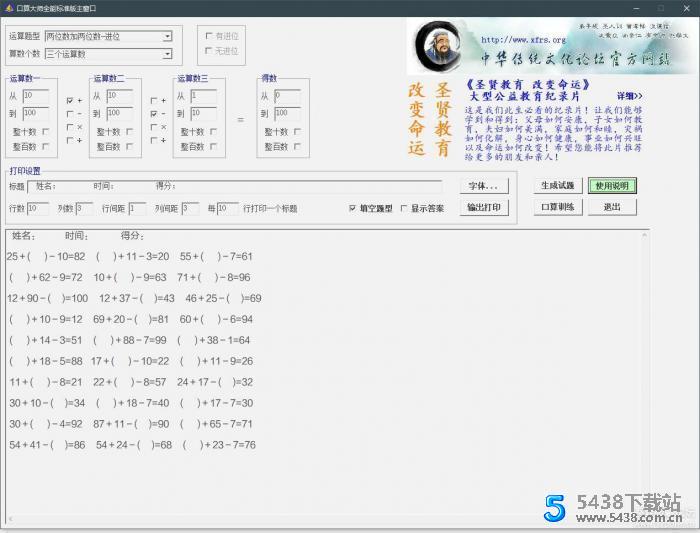Click the 生成试题 generate problems button
The image size is (700, 533).
point(557,186)
